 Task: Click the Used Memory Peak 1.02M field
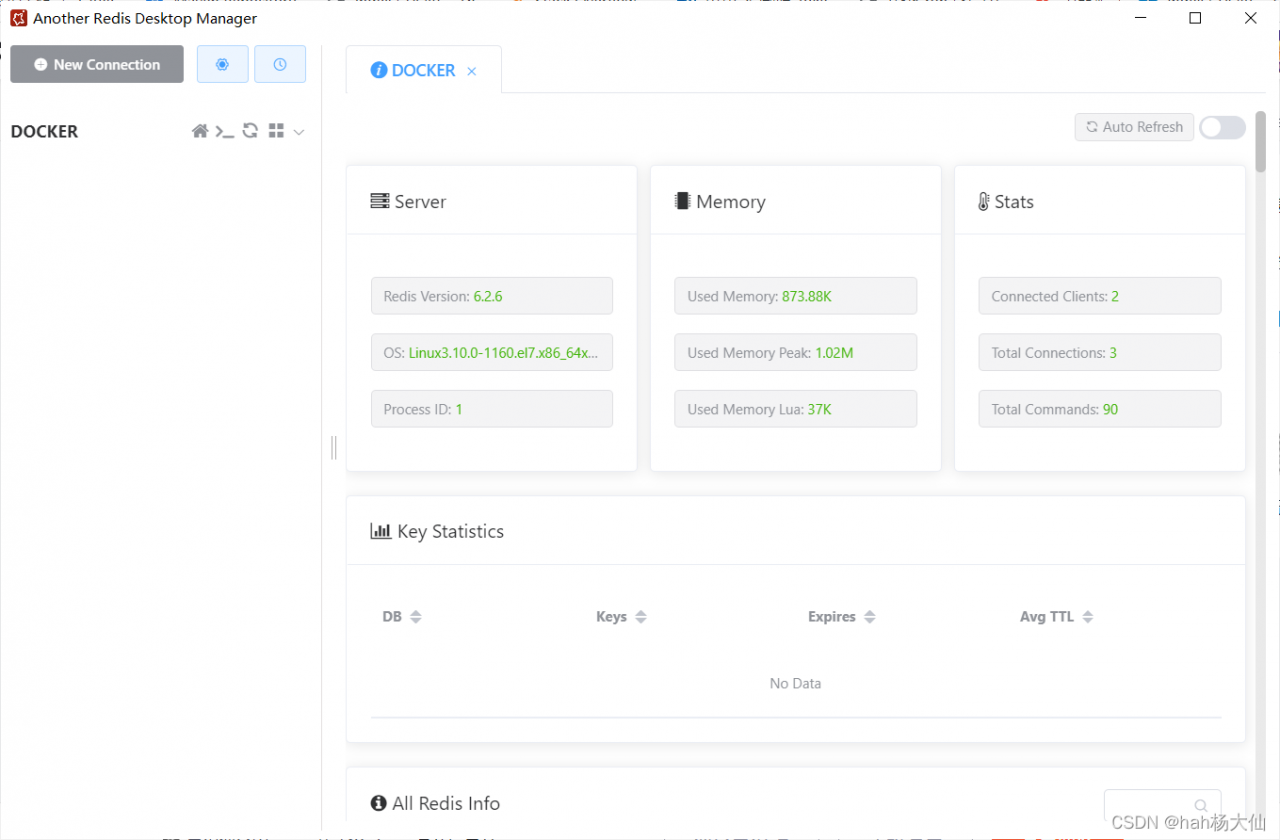796,352
